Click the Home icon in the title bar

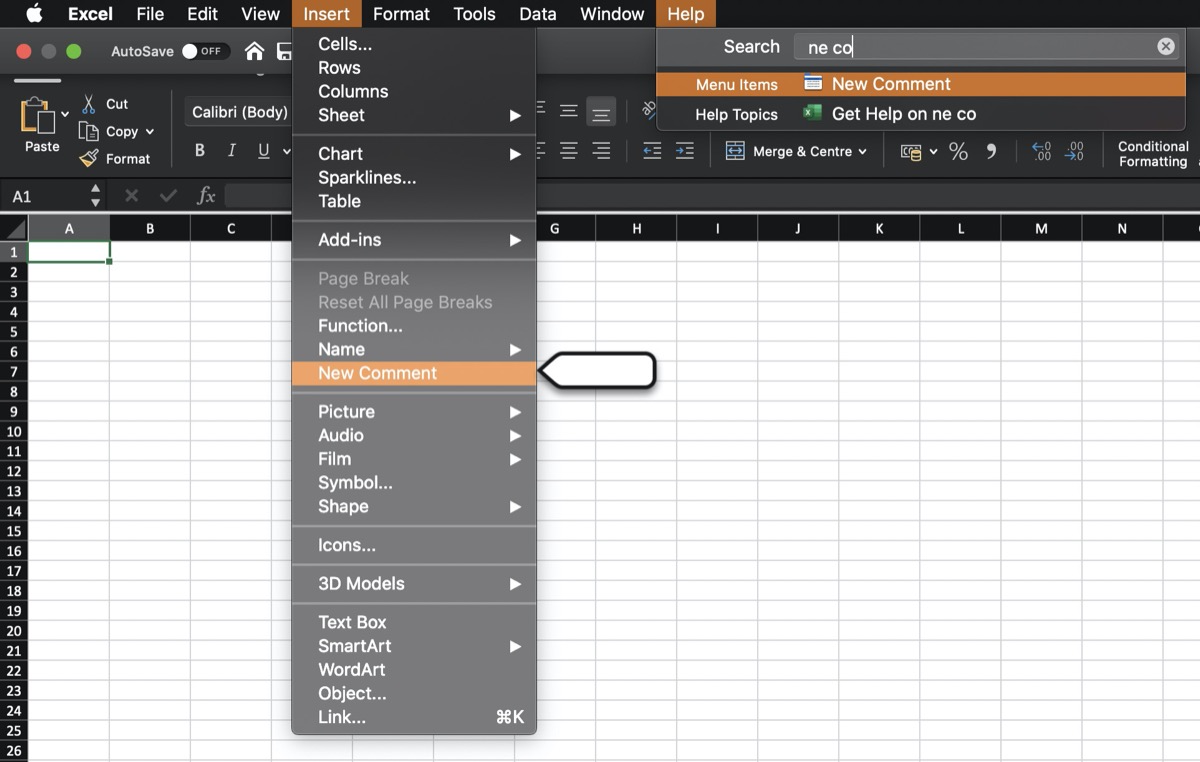pyautogui.click(x=255, y=51)
